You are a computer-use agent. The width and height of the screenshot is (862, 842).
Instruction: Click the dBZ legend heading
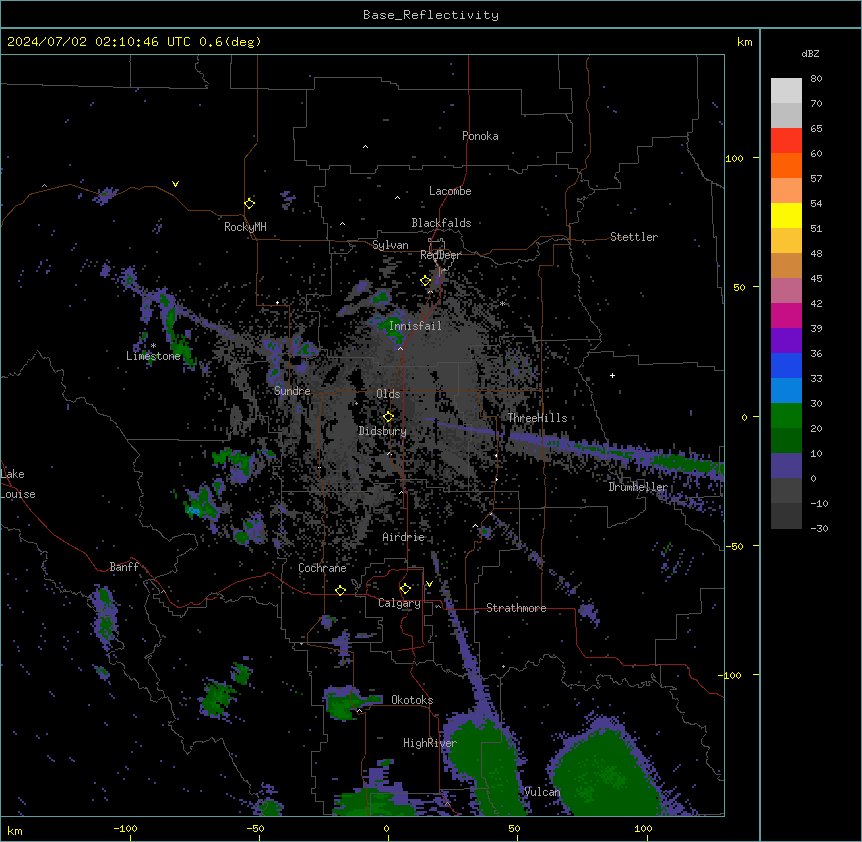810,54
